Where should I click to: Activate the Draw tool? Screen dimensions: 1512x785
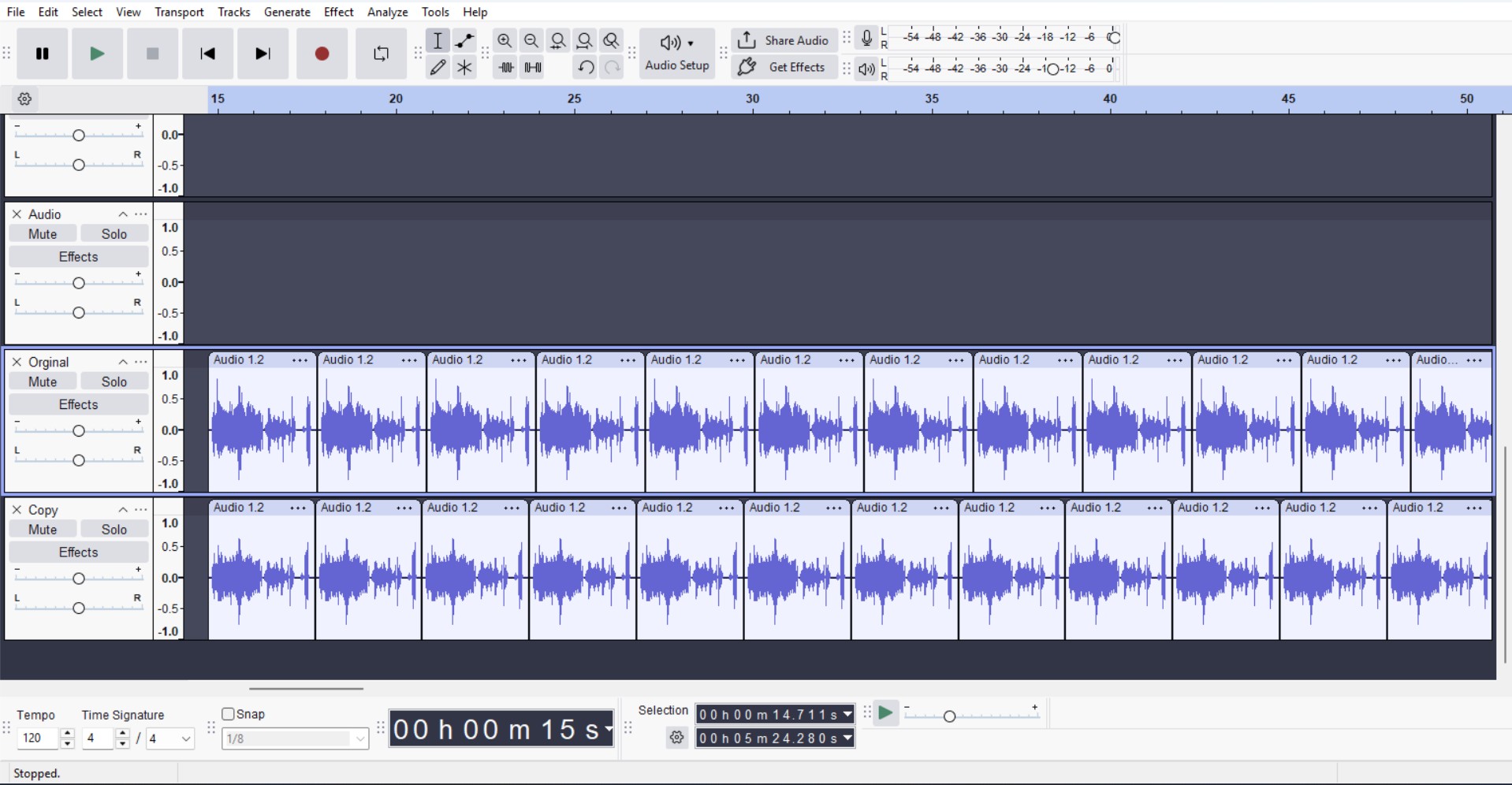438,67
